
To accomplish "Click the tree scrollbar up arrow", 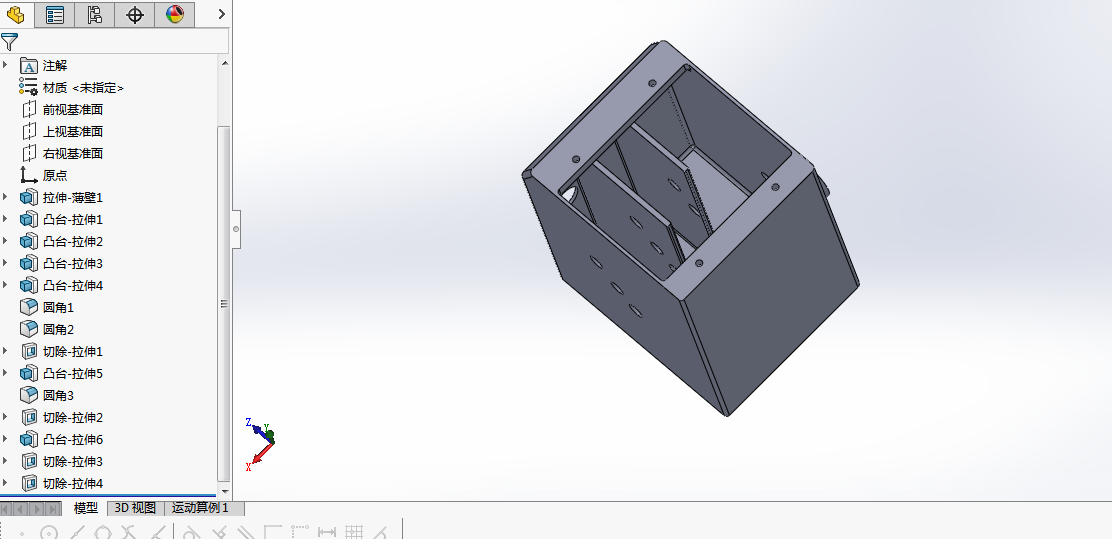I will point(225,63).
